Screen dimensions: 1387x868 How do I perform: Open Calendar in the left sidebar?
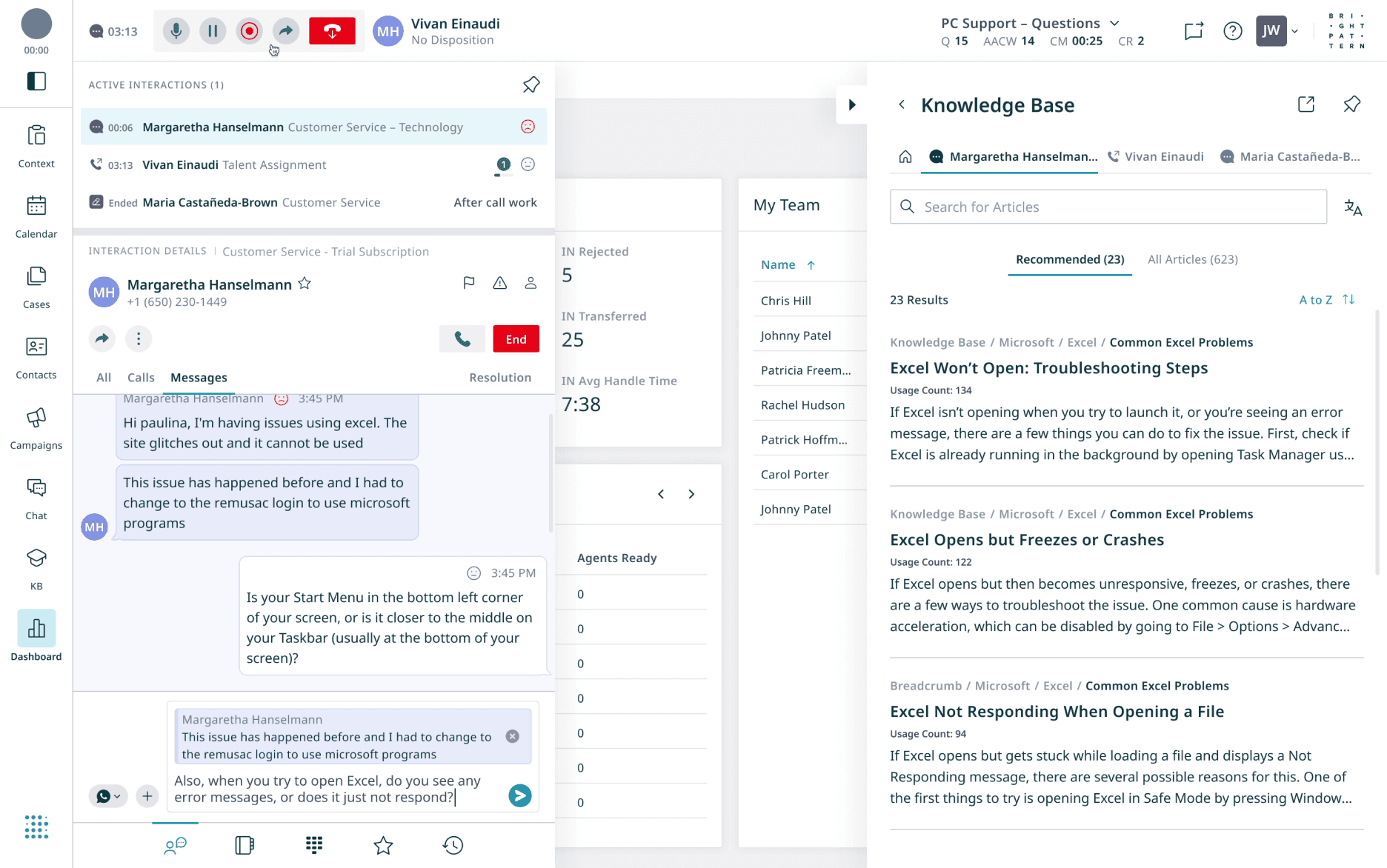click(x=36, y=216)
